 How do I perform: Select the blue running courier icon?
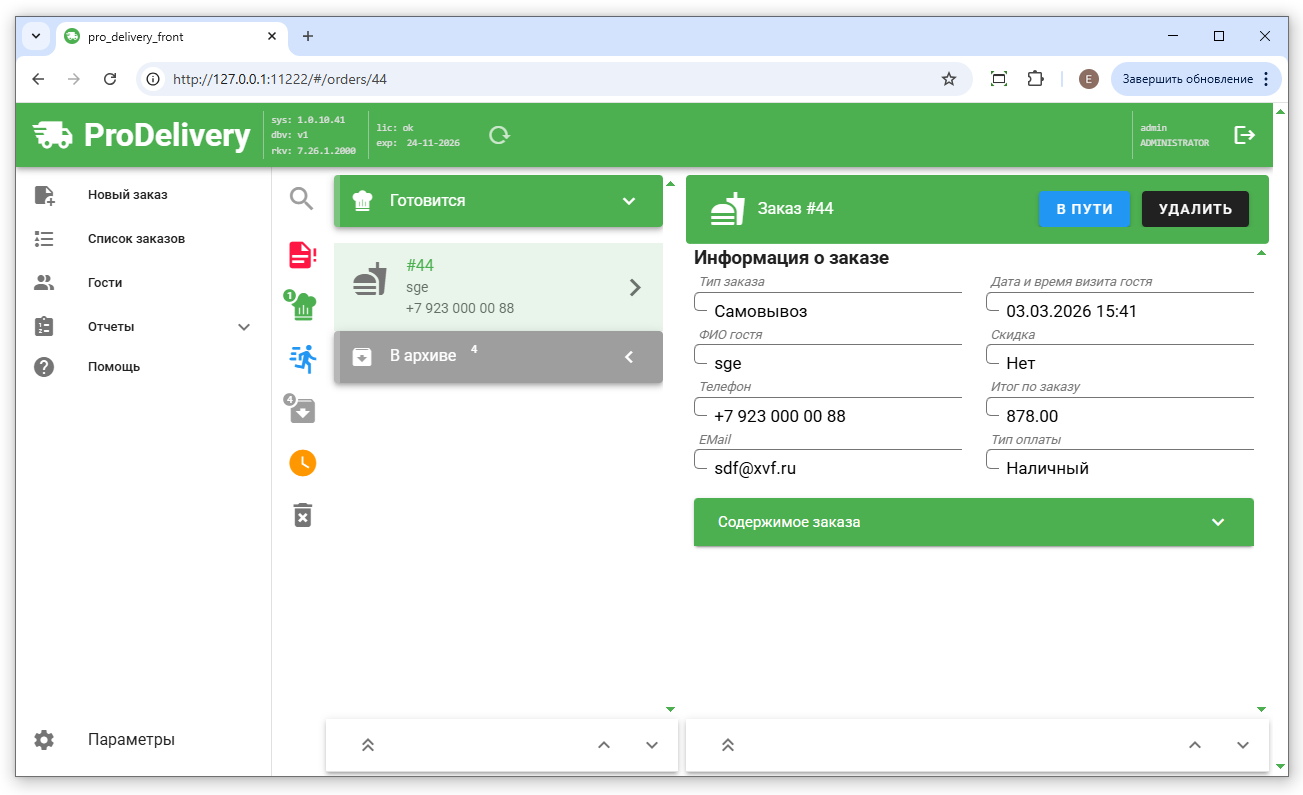[x=302, y=358]
